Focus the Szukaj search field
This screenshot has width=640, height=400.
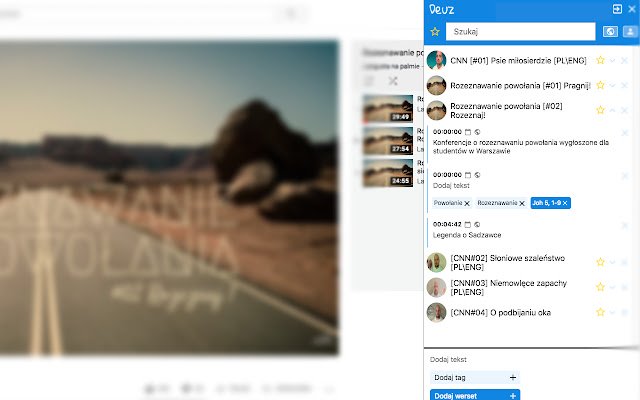tap(520, 31)
